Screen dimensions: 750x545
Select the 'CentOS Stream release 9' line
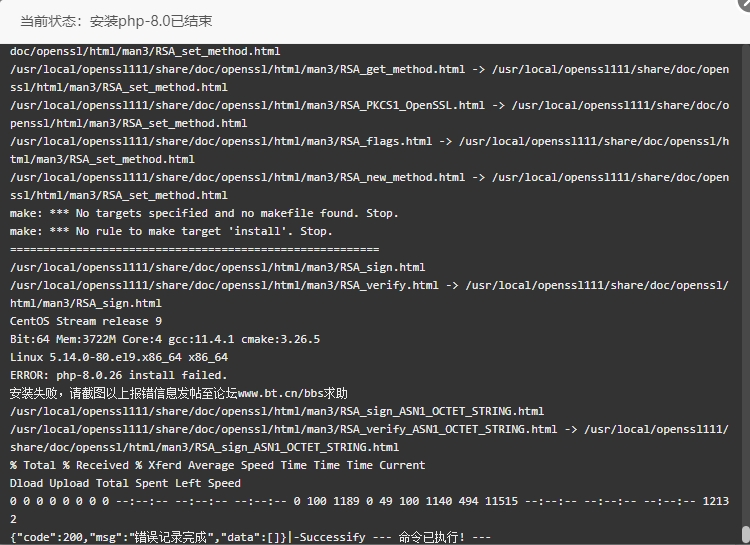pyautogui.click(x=86, y=321)
